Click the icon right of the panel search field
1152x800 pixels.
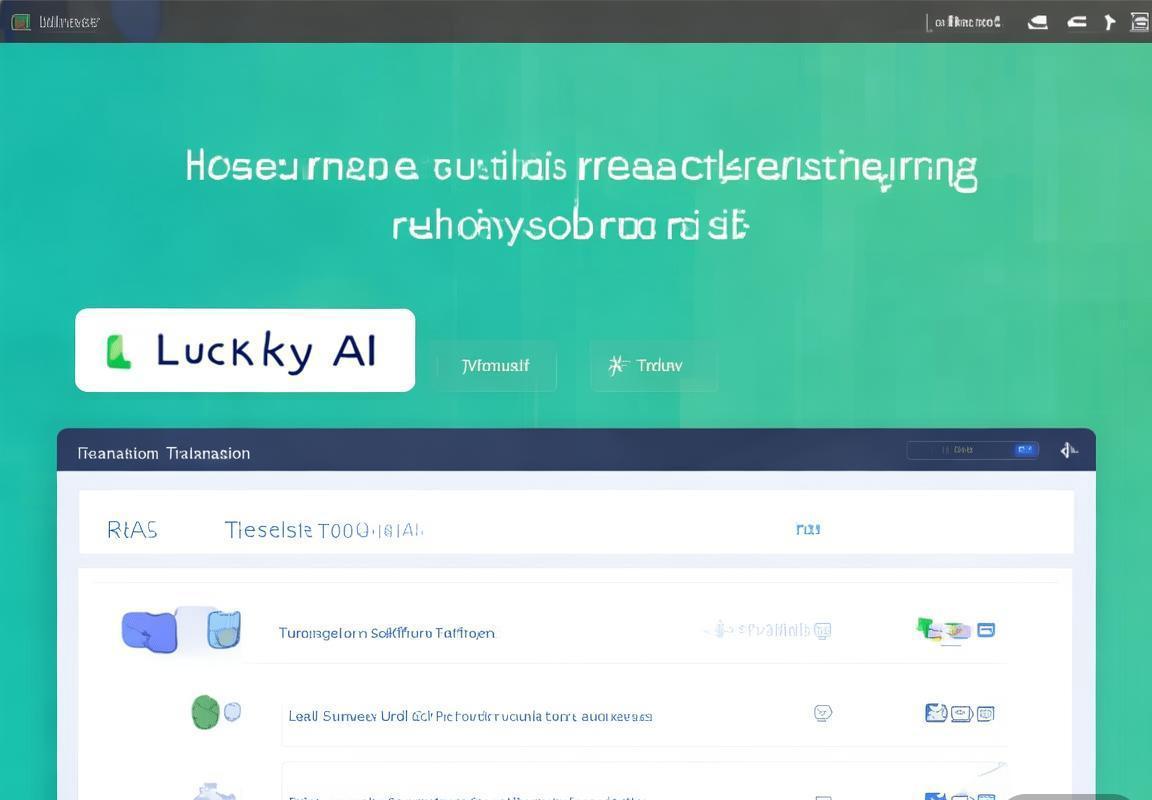click(x=1069, y=450)
